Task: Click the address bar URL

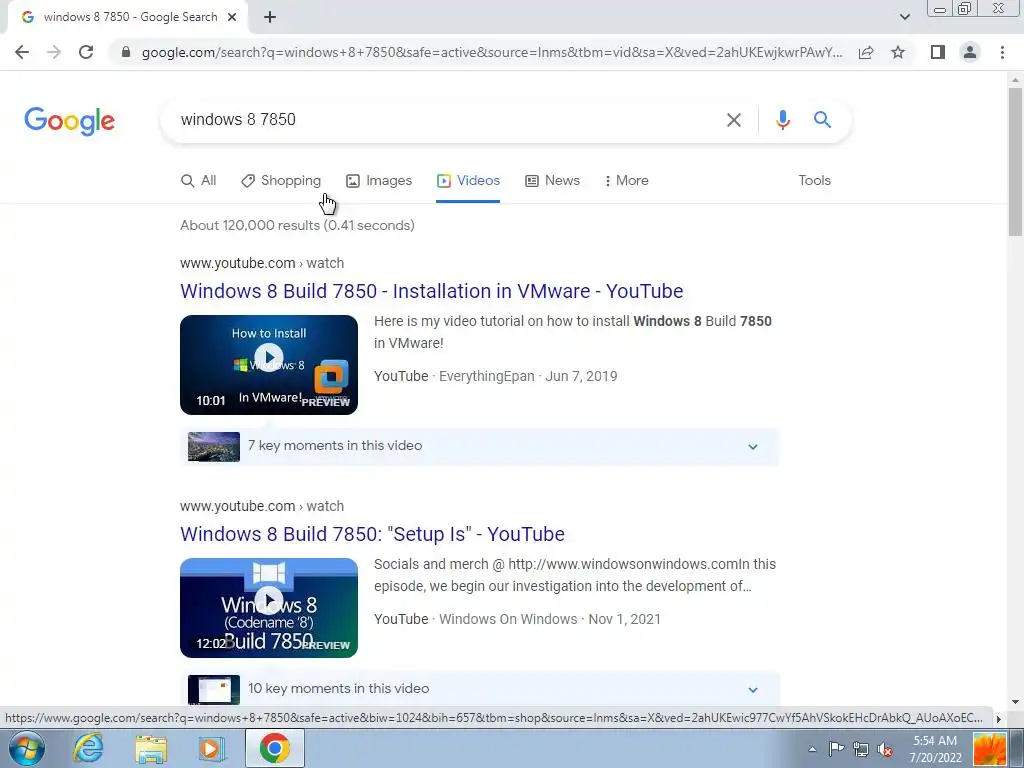Action: [x=492, y=52]
